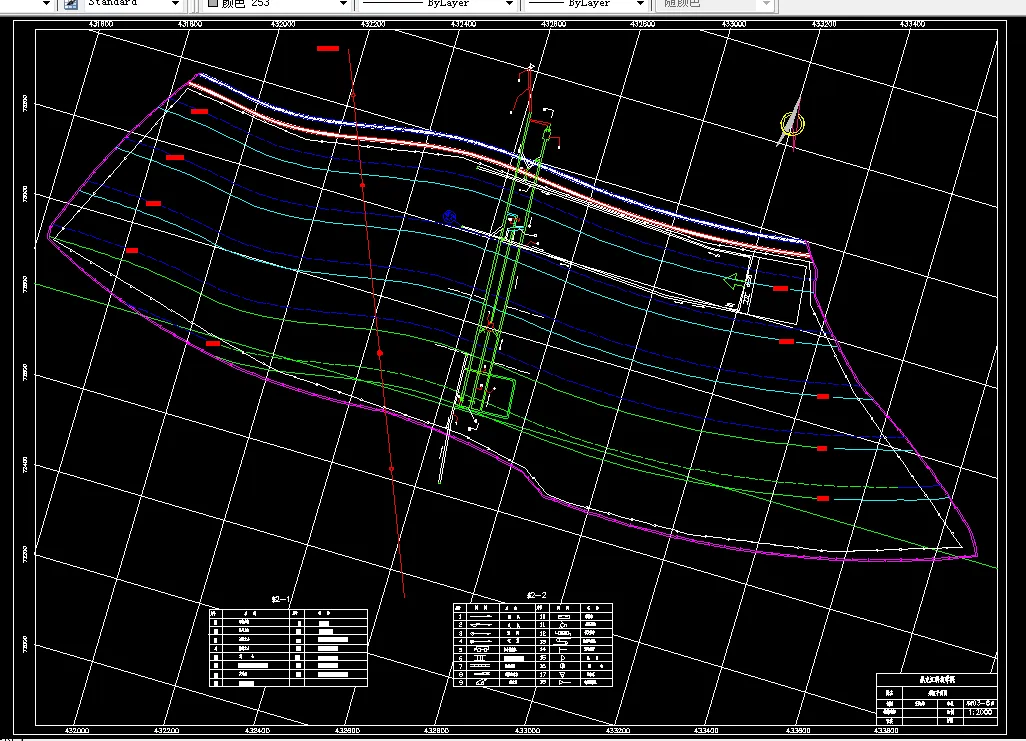The height and width of the screenshot is (741, 1026).
Task: Select row 6 symbol in table 2-2
Action: [482, 658]
